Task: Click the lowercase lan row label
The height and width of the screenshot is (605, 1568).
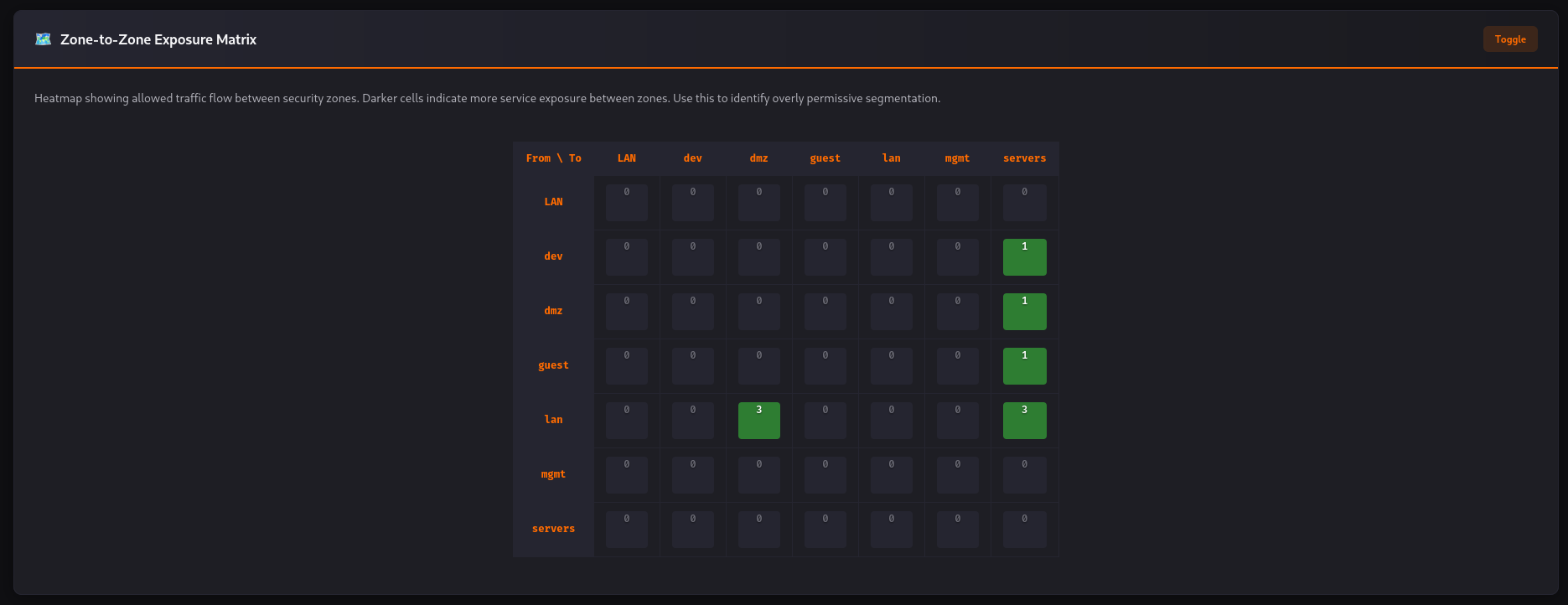Action: (553, 420)
